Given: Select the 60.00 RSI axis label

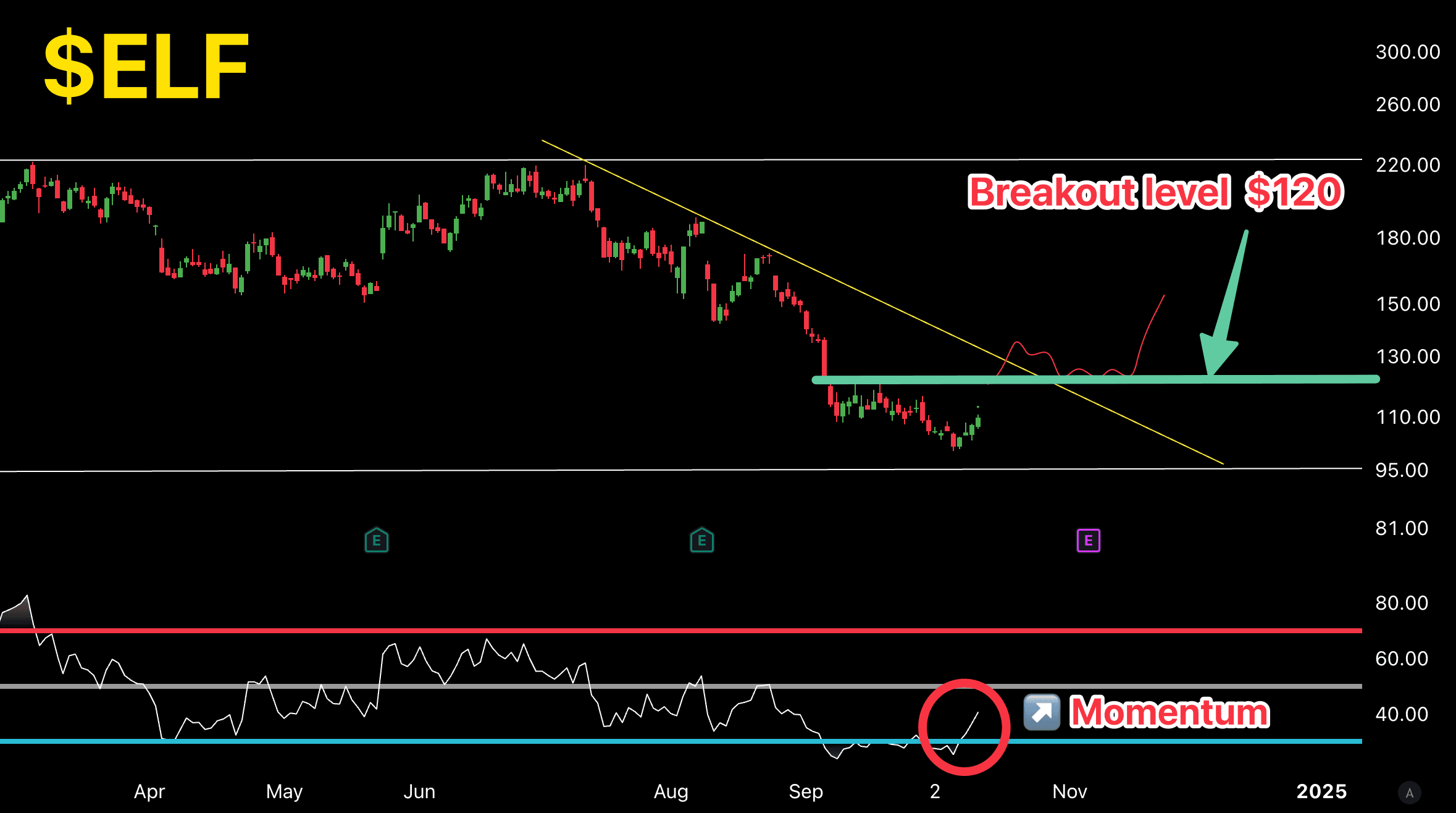Looking at the screenshot, I should (1402, 659).
